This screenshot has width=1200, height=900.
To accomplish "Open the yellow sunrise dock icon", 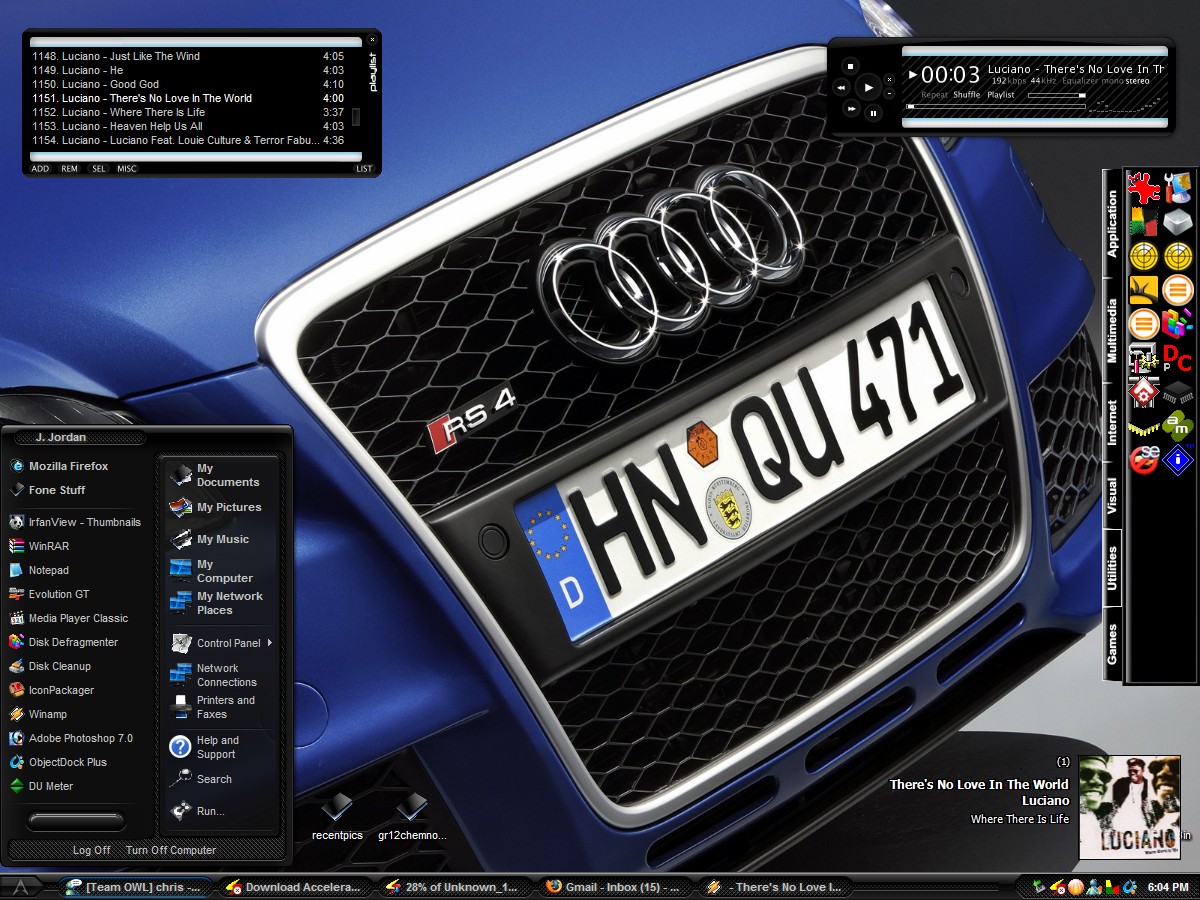I will pyautogui.click(x=1144, y=290).
